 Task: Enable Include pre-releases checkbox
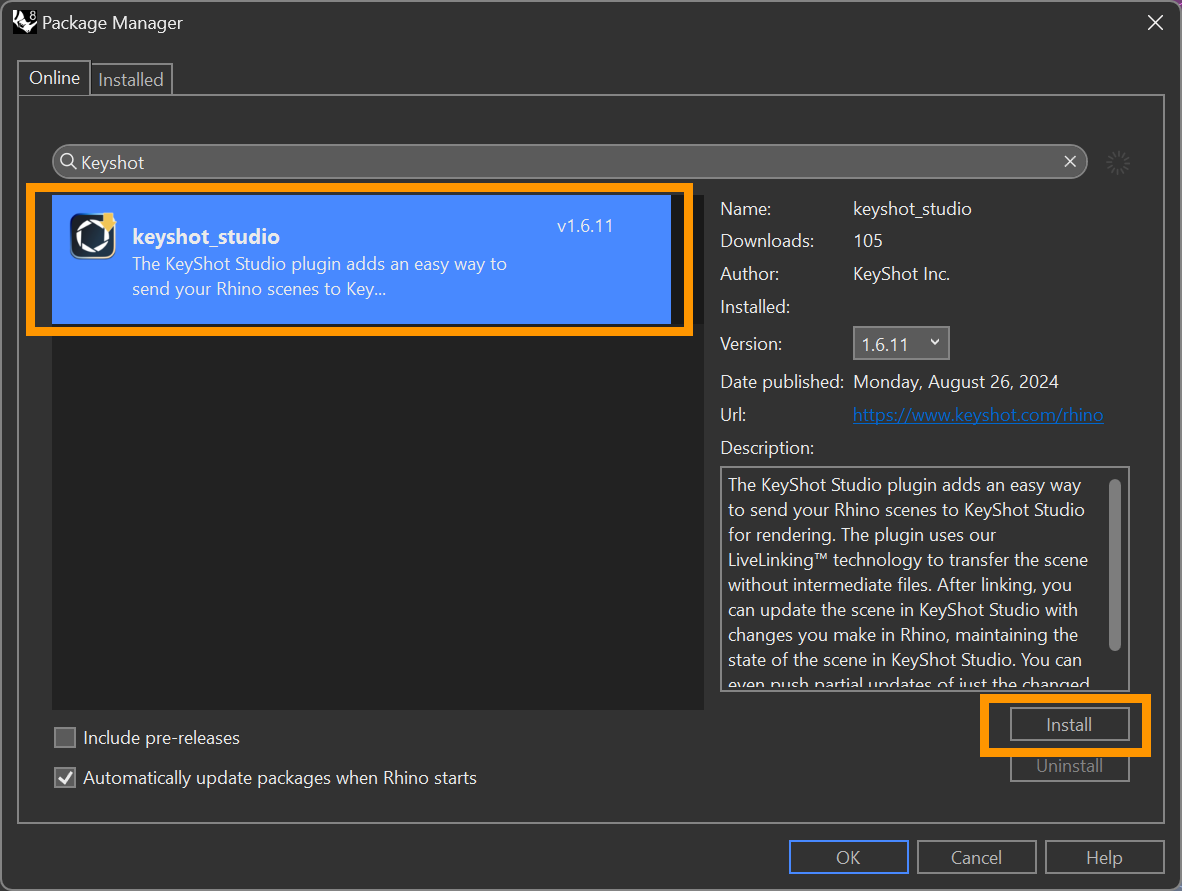[x=65, y=737]
